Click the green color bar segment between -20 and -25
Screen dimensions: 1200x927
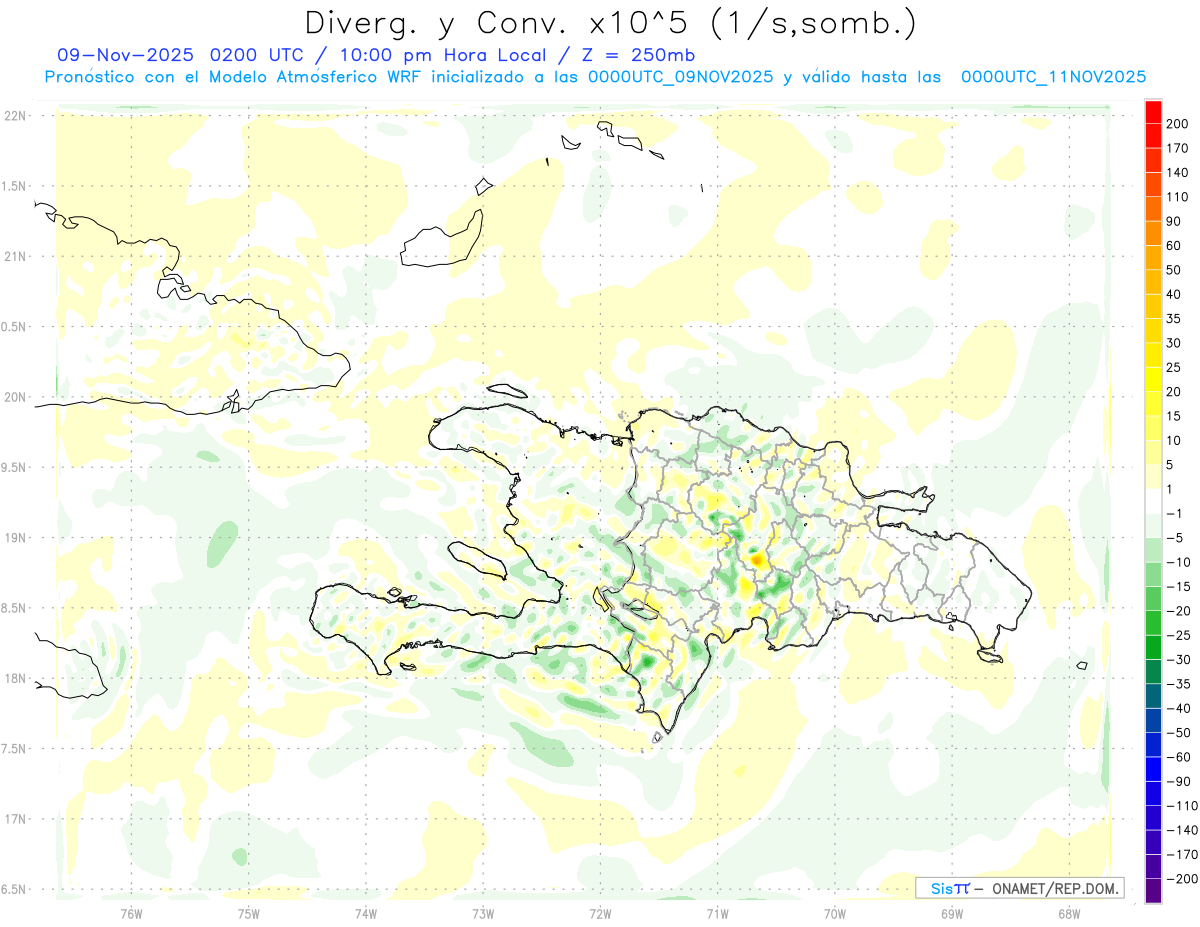(1153, 622)
